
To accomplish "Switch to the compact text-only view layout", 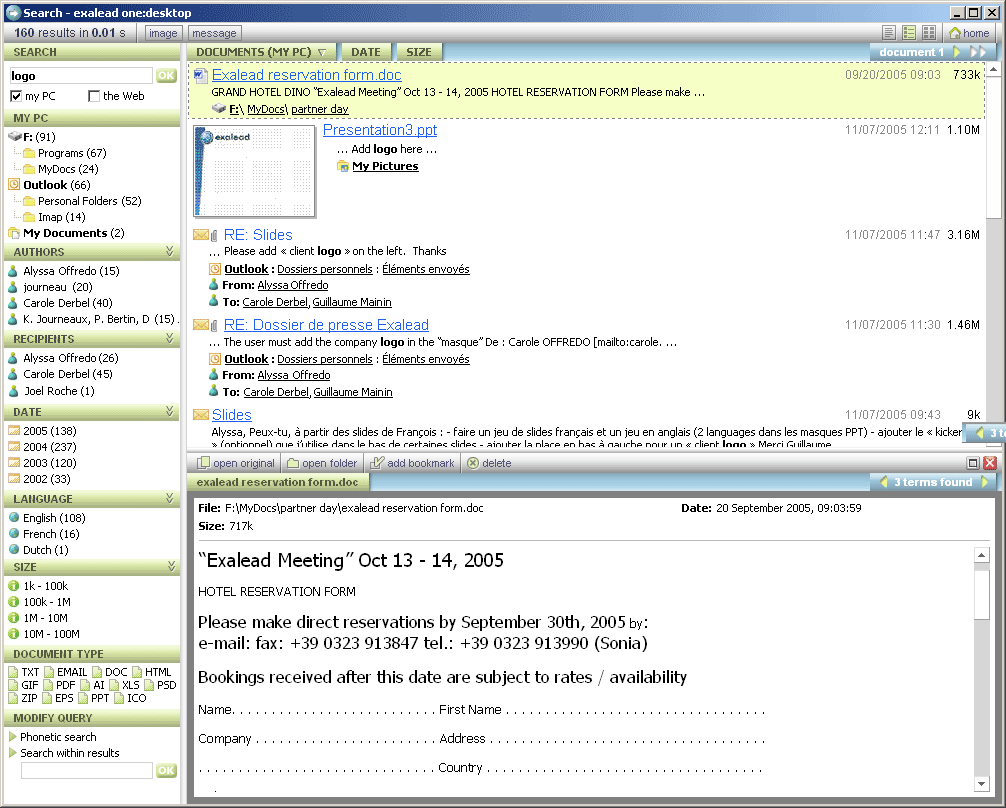I will 890,33.
